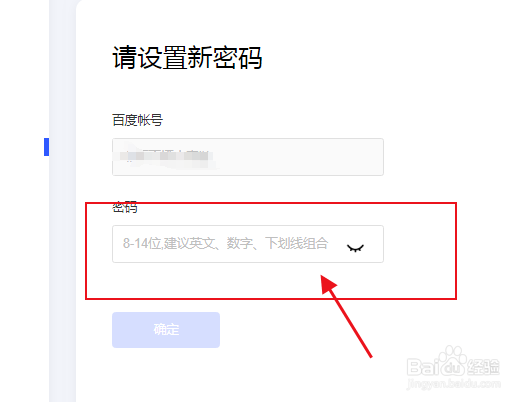Toggle password visibility with the closed-eye icon
Image resolution: width=531 pixels, height=402 pixels.
pyautogui.click(x=355, y=248)
